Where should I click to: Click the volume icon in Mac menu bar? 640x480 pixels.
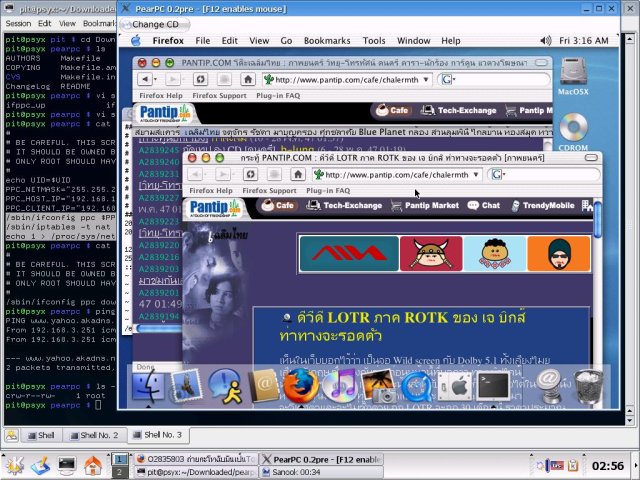coord(546,40)
